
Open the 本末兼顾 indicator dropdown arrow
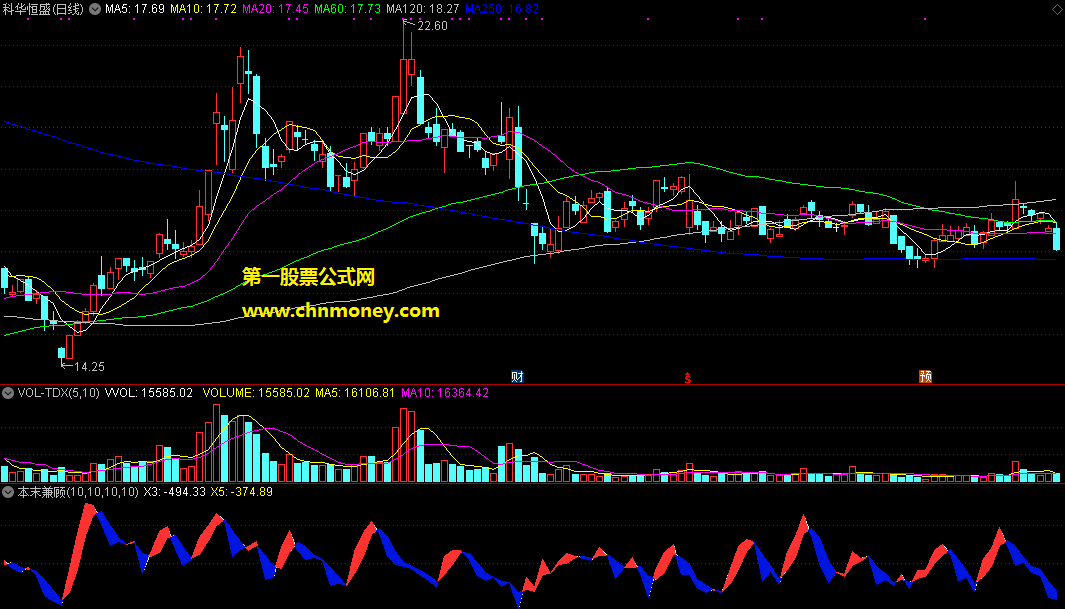tap(8, 492)
